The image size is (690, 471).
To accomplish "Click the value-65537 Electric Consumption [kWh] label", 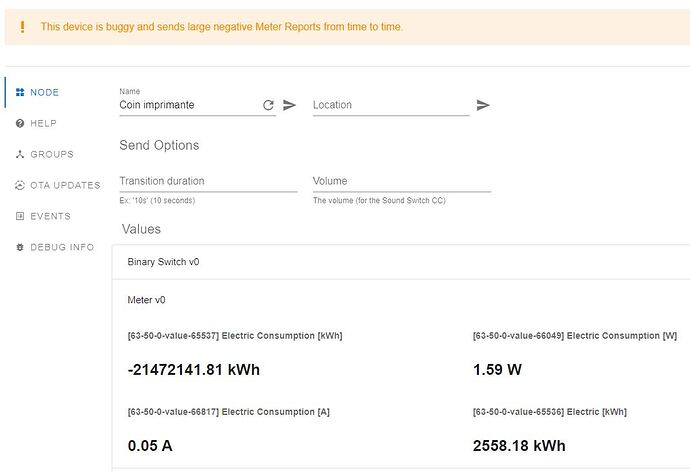I will [235, 336].
